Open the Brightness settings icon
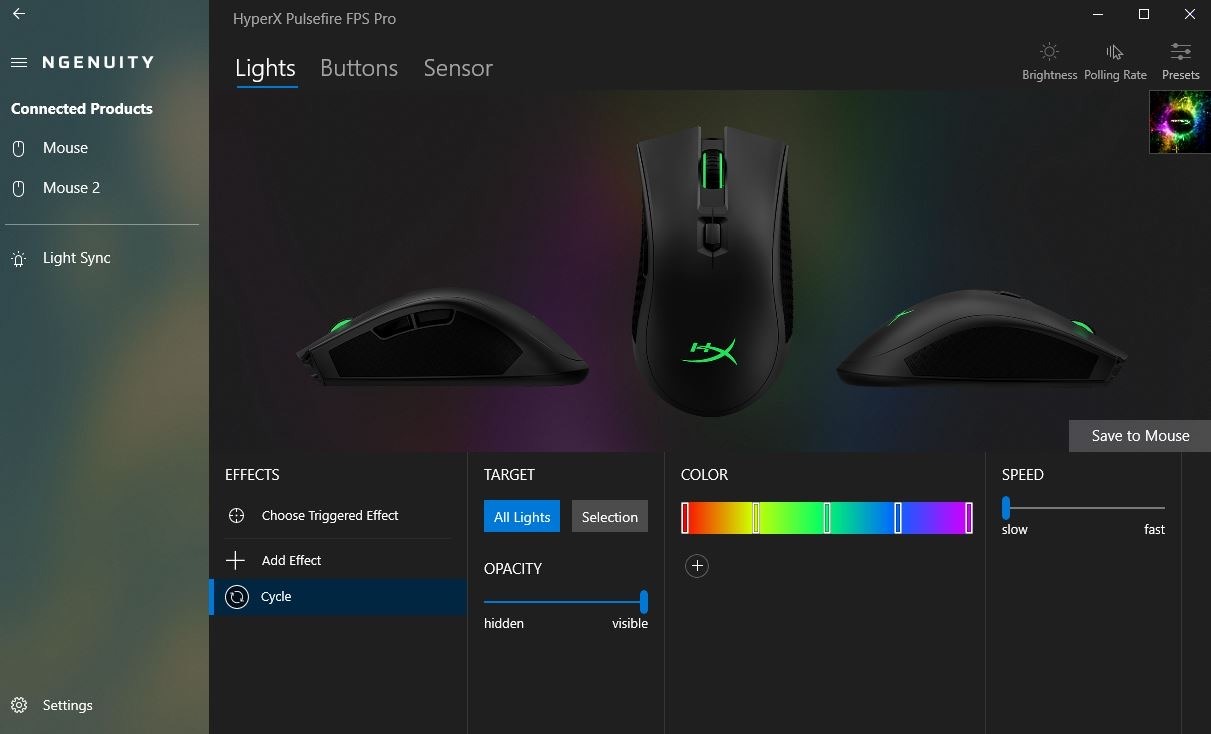 pos(1049,51)
